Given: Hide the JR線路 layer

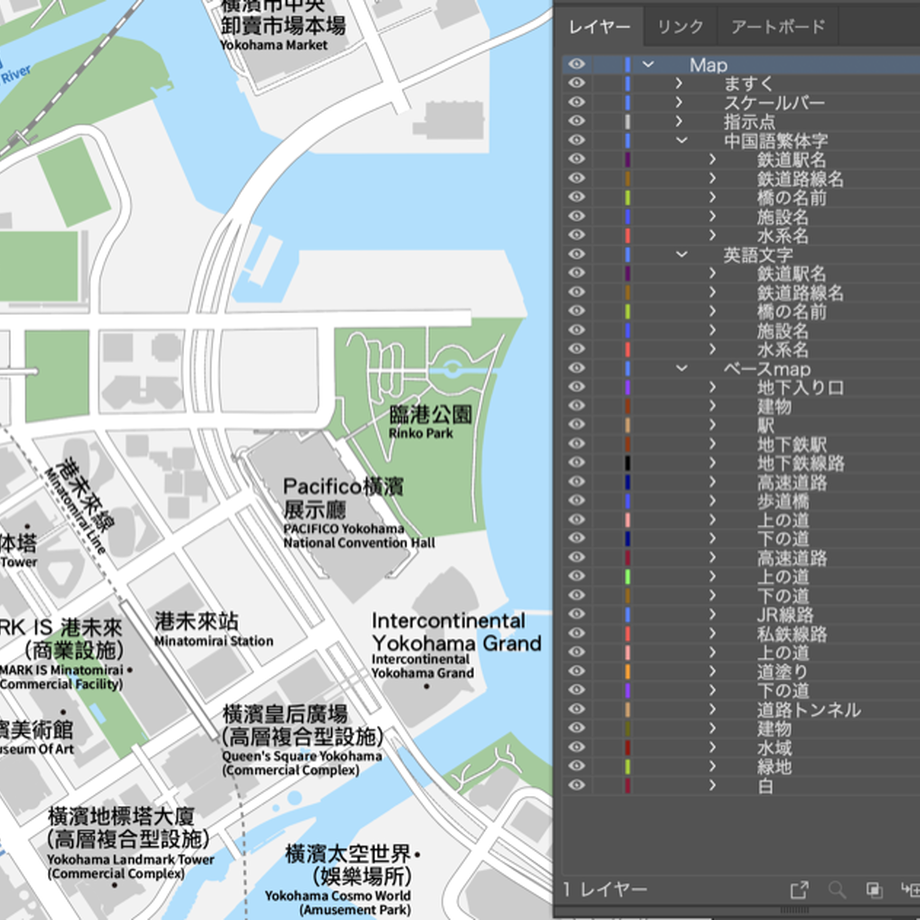Looking at the screenshot, I should pyautogui.click(x=577, y=614).
